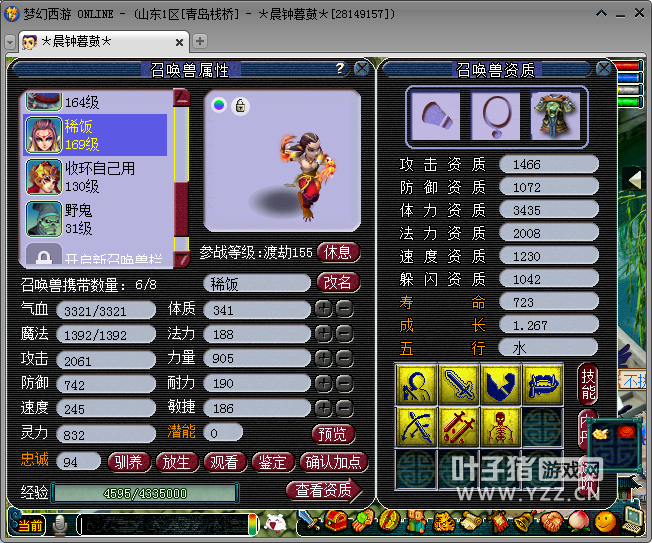This screenshot has height=543, width=652.
Task: Toggle the padlock icon on summon preview
Action: coord(240,106)
